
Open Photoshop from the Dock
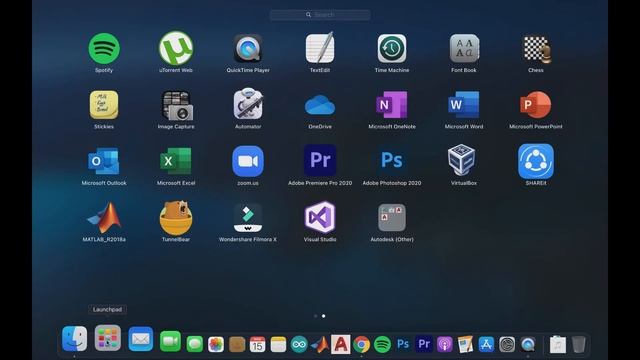(x=403, y=344)
